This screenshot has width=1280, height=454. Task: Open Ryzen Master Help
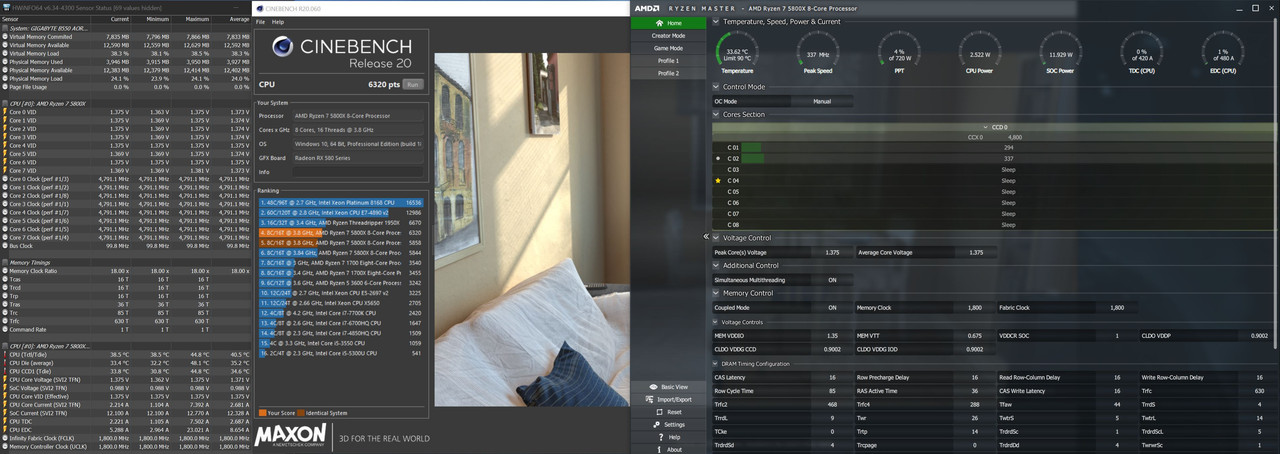[x=668, y=437]
